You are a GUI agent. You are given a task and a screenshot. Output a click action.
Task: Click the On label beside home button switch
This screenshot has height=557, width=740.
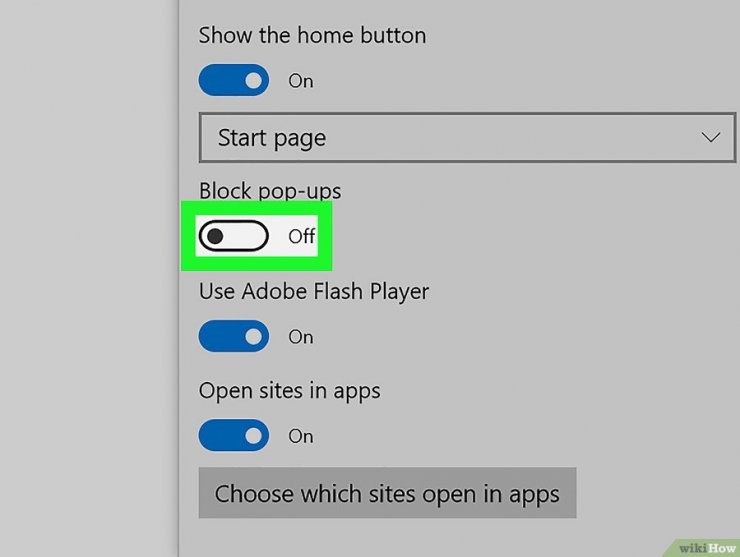coord(301,81)
